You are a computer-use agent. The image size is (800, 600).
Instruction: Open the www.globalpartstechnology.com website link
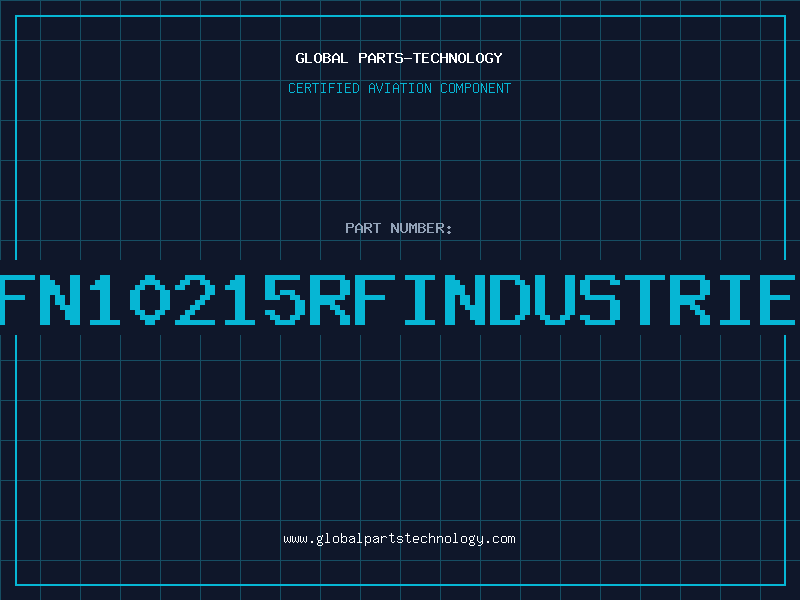(x=399, y=539)
